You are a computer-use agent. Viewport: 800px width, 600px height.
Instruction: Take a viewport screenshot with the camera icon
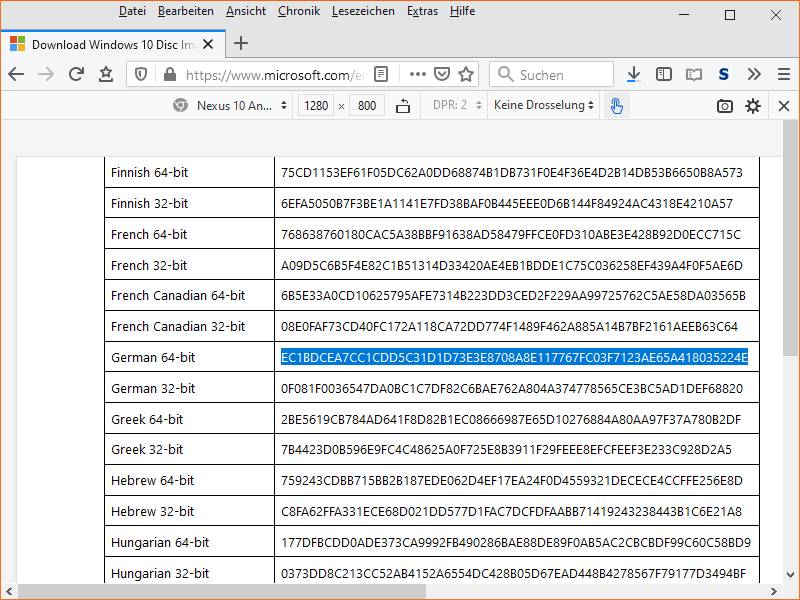[724, 106]
